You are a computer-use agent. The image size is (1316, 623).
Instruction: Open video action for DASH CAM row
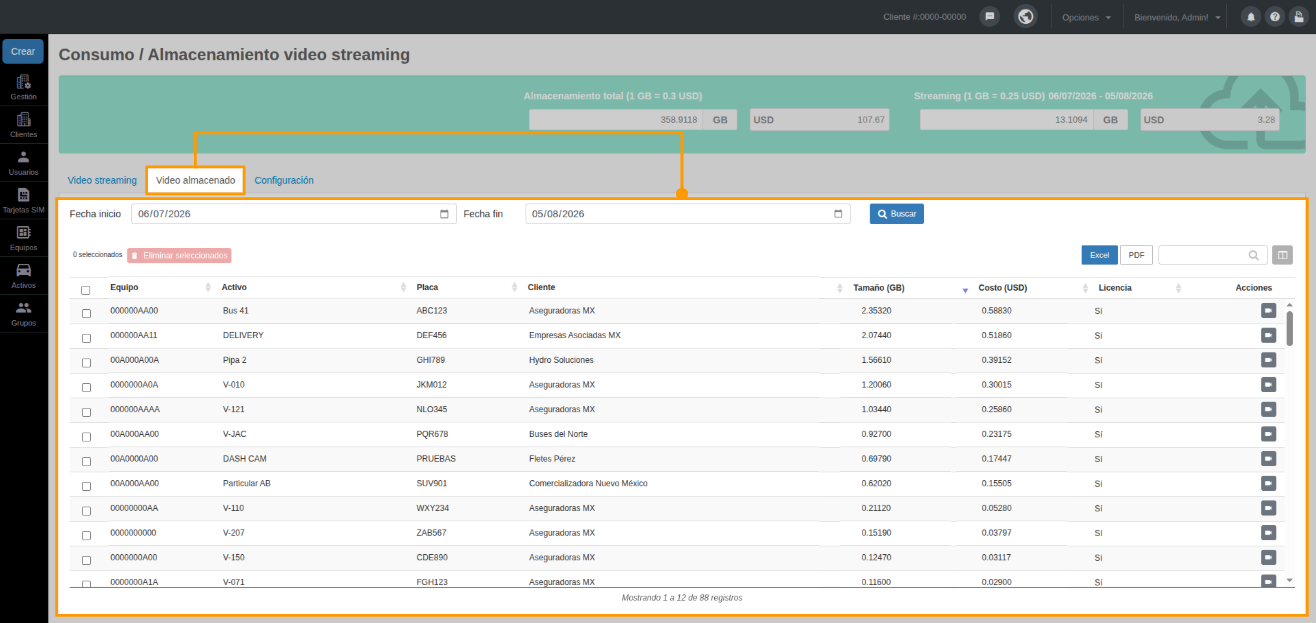(1268, 458)
